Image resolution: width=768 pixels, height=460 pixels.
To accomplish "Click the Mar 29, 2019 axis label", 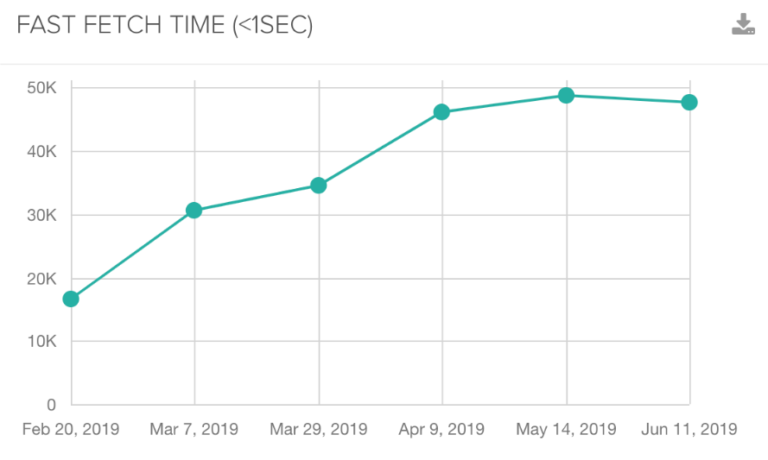I will (x=318, y=430).
